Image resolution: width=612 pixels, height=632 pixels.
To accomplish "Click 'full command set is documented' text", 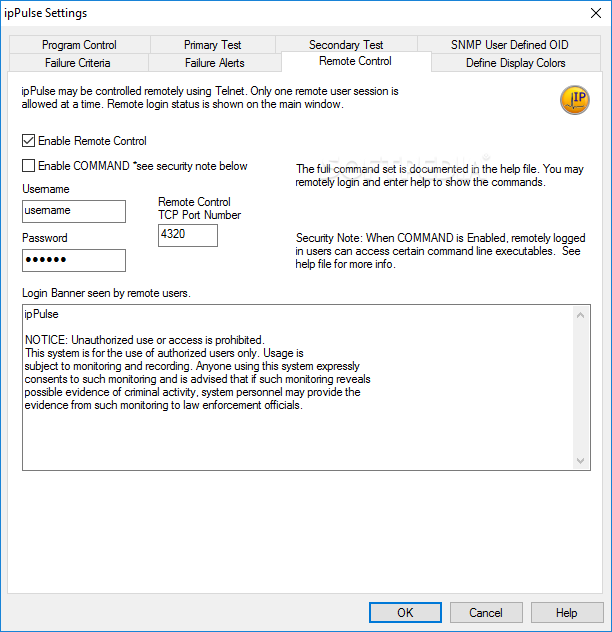I will click(x=439, y=175).
